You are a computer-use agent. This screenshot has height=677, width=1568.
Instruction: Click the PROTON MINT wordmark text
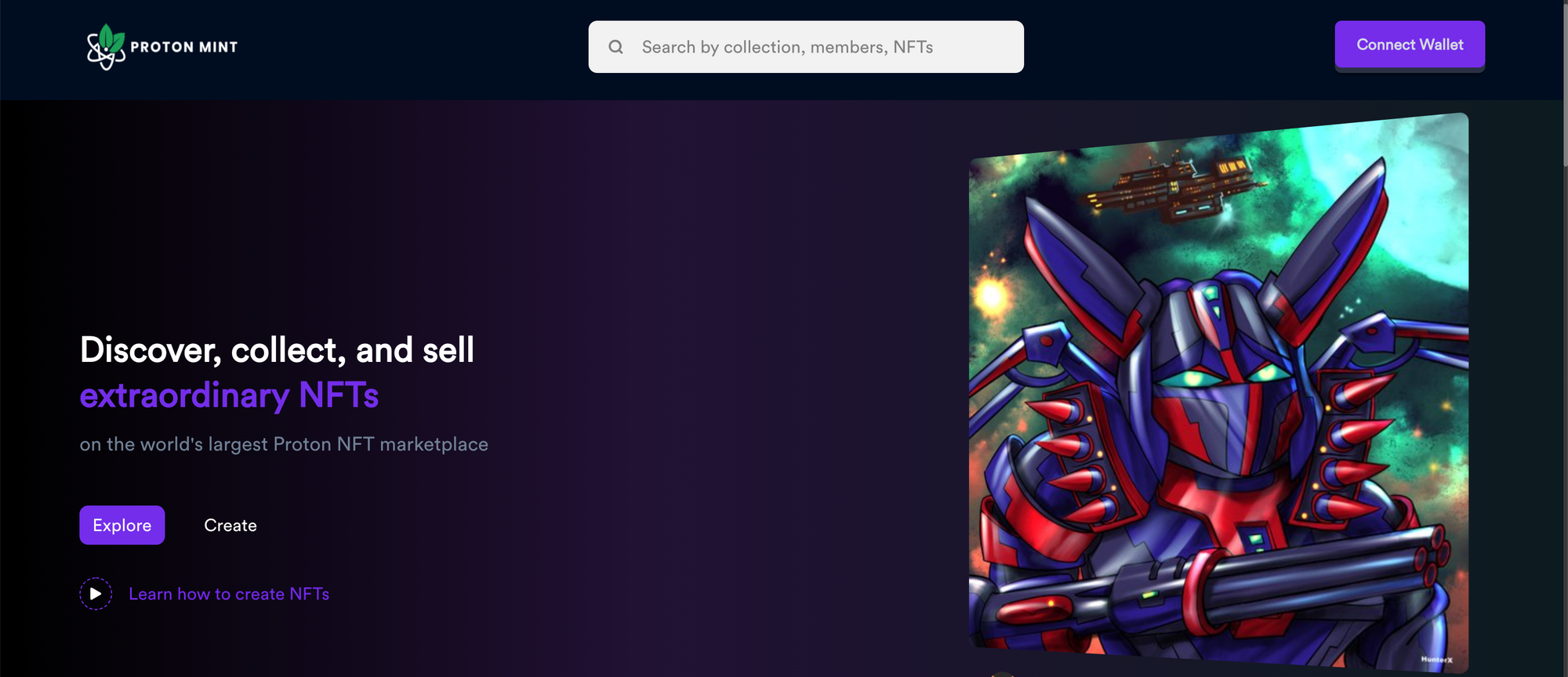[x=184, y=47]
